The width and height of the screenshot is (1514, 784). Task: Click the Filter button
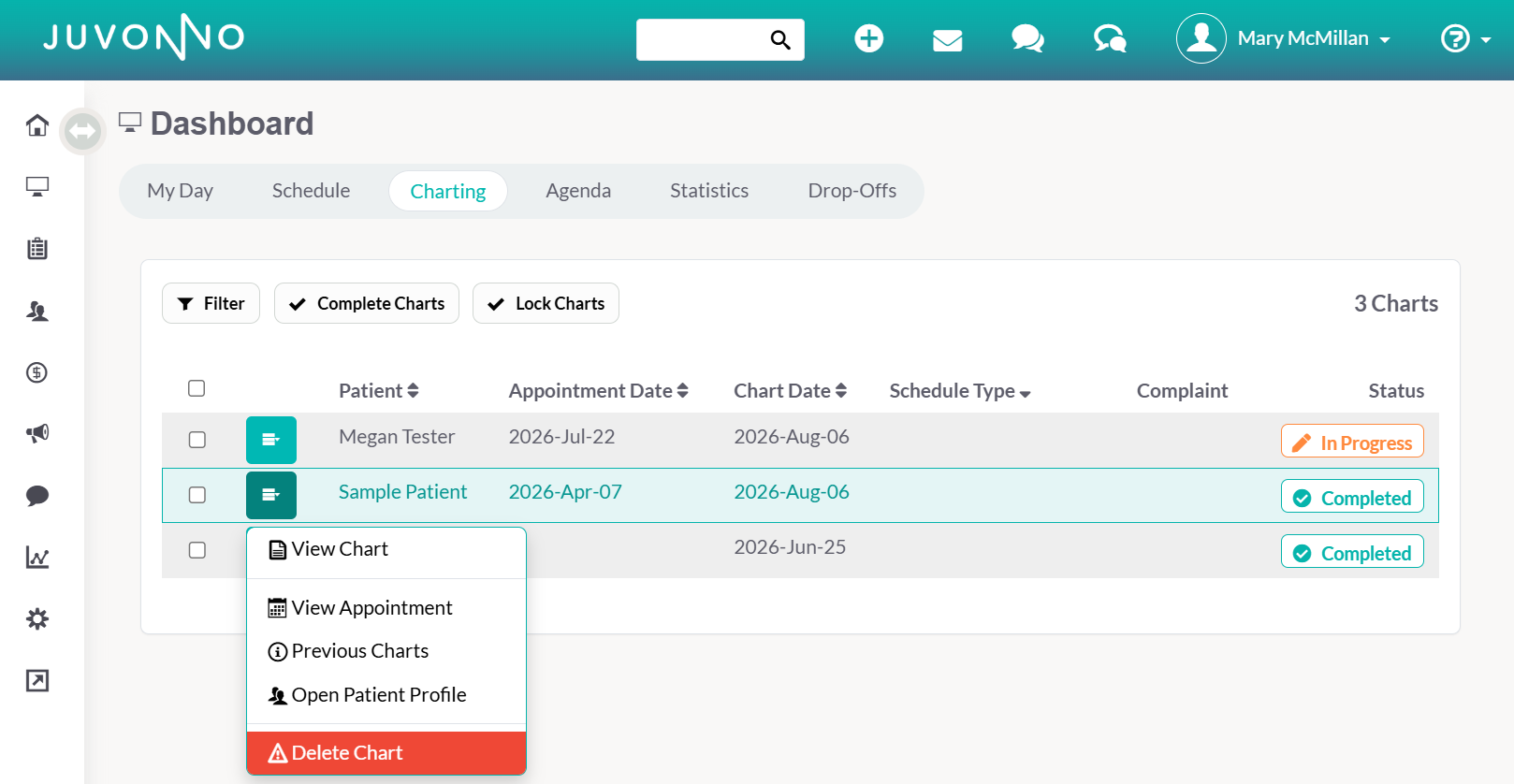tap(211, 303)
